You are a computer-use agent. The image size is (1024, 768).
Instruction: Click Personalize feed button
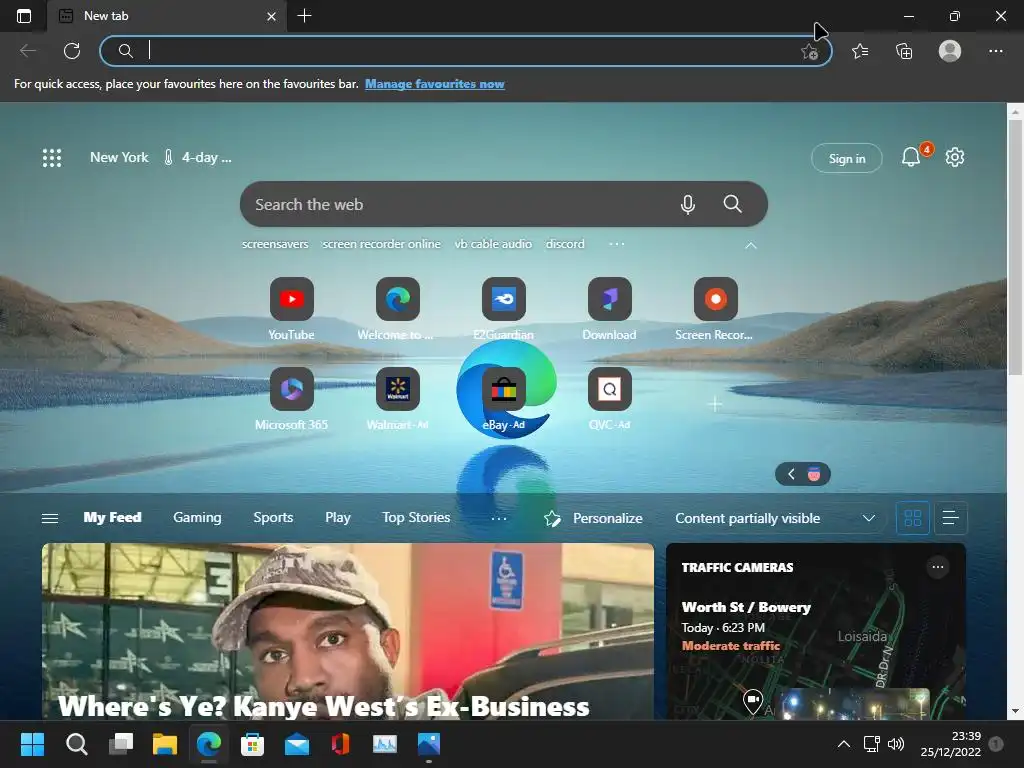point(593,519)
